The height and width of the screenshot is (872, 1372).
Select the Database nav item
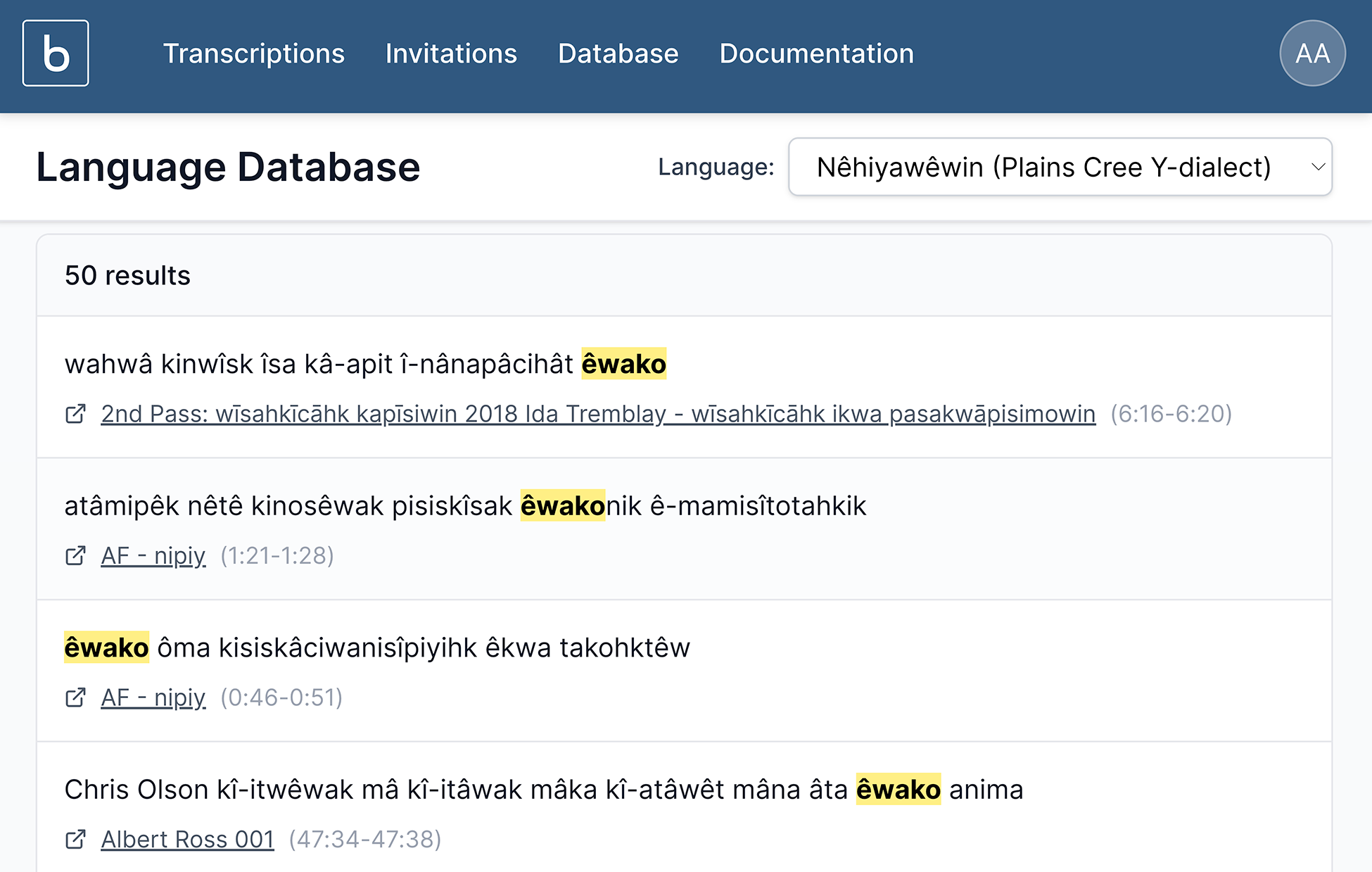(618, 53)
